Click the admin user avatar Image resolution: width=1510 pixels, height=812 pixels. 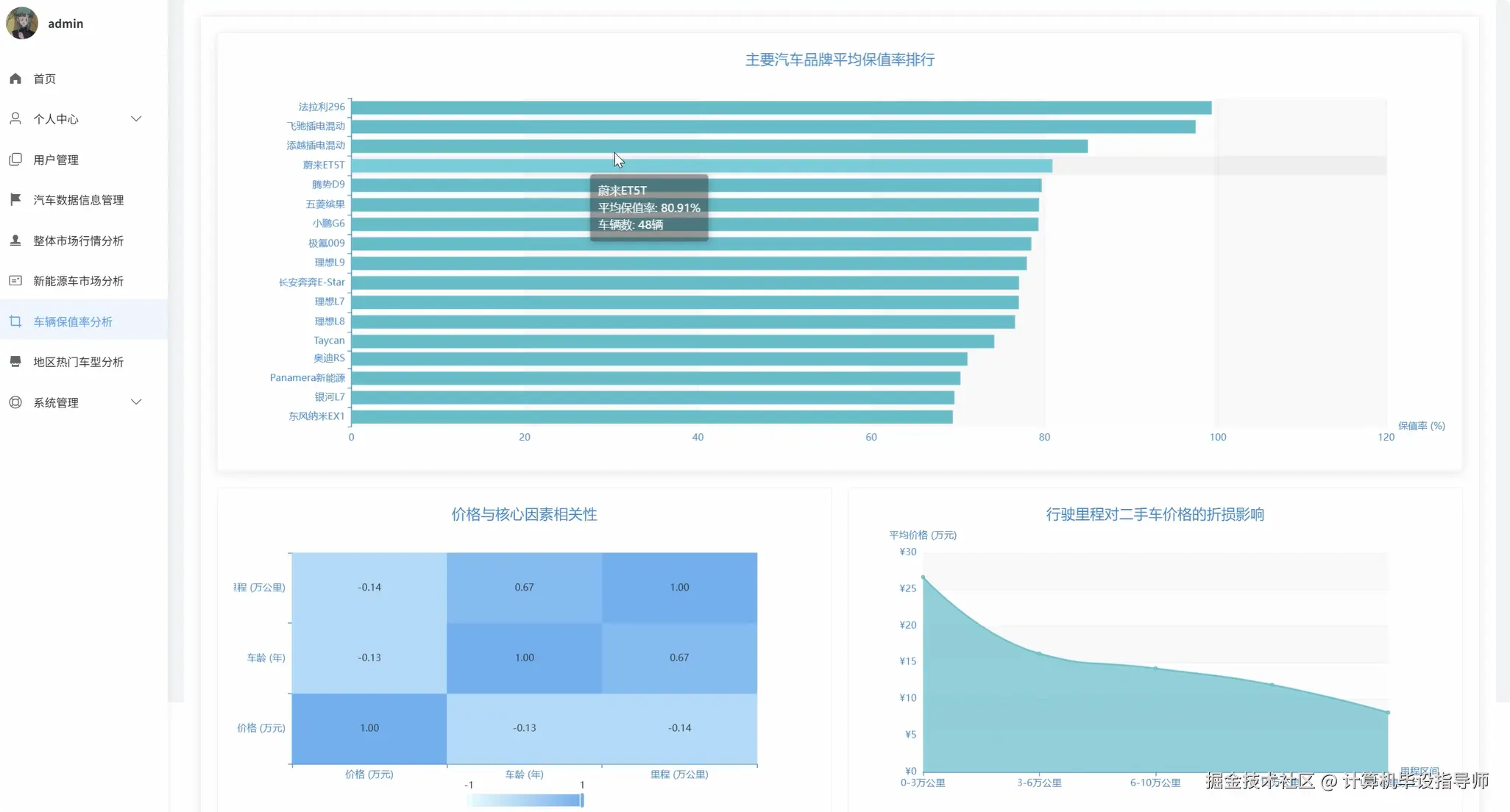[x=22, y=23]
